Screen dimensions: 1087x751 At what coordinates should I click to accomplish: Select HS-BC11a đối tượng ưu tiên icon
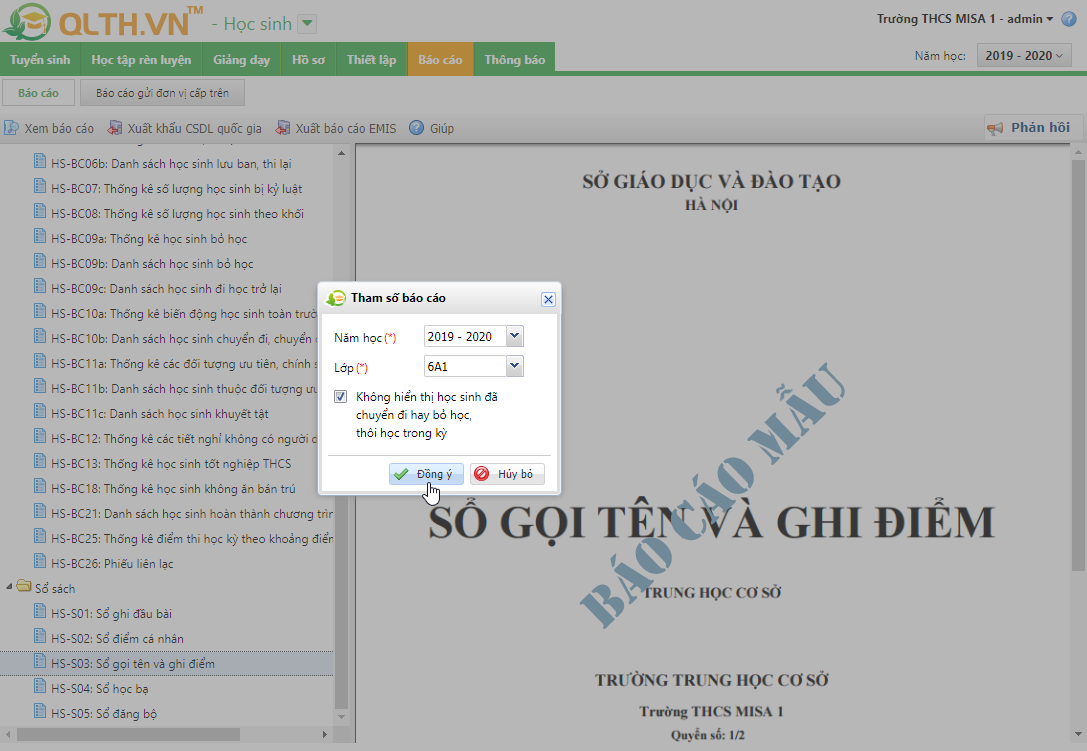pyautogui.click(x=40, y=361)
